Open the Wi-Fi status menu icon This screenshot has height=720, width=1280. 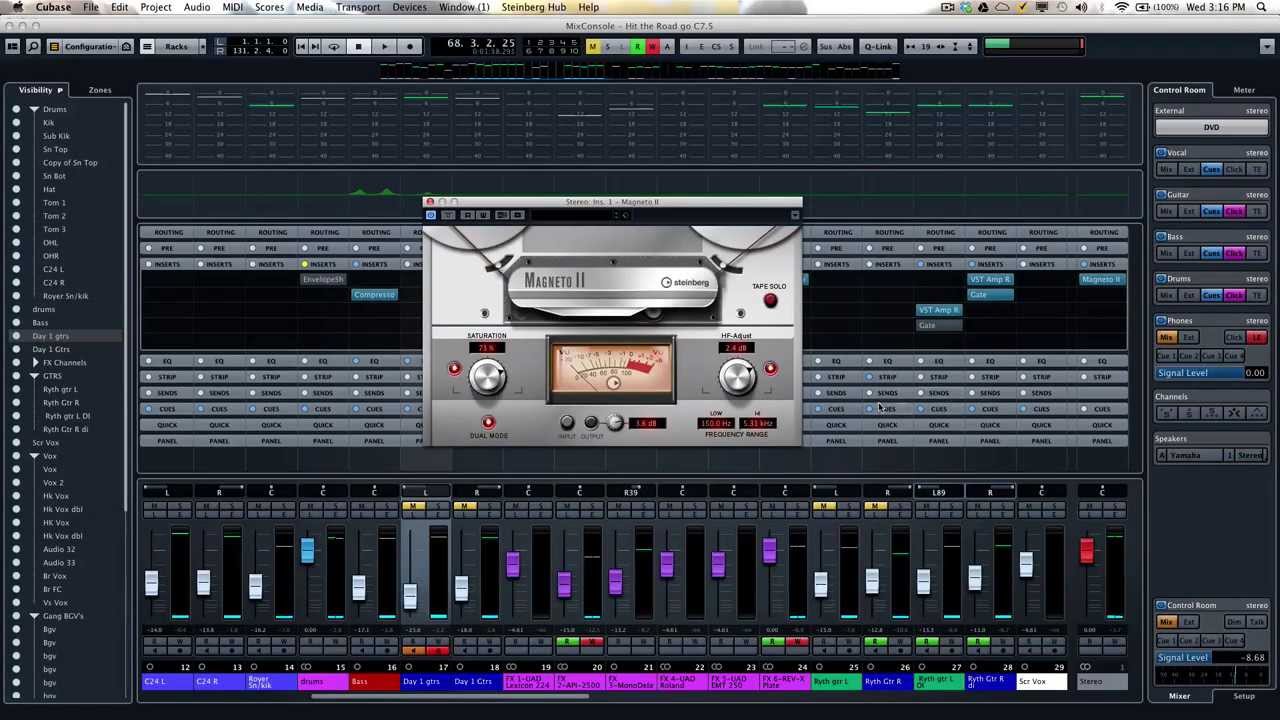click(x=1122, y=7)
